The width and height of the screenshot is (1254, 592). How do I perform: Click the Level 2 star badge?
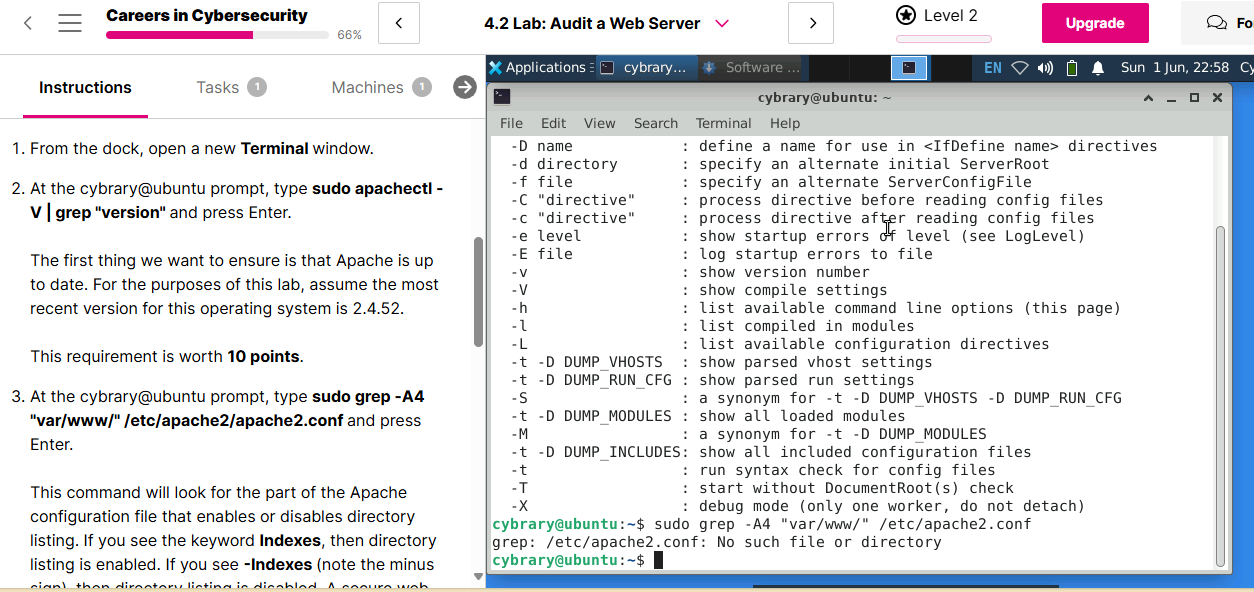(906, 15)
